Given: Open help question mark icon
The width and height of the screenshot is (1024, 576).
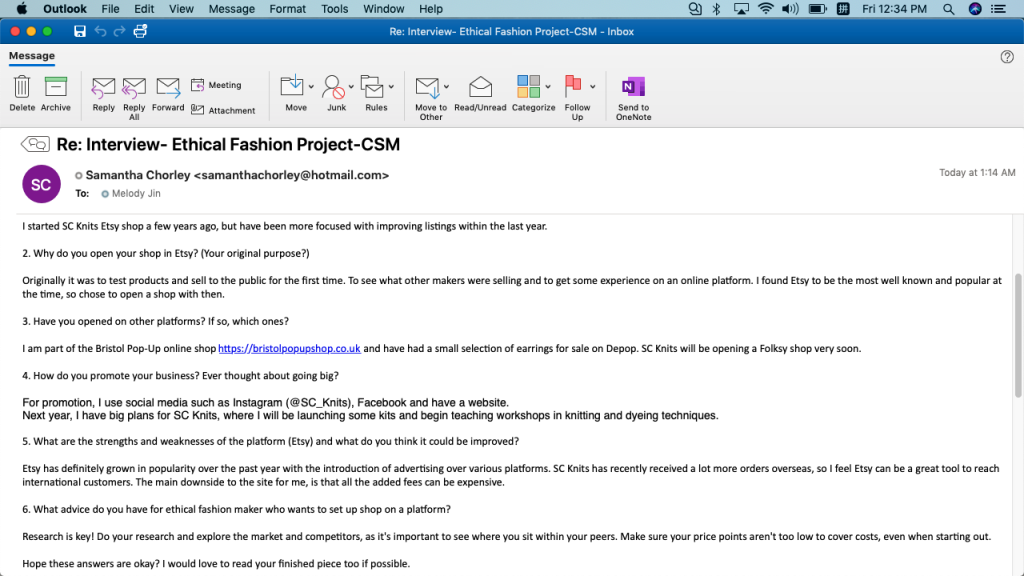Looking at the screenshot, I should click(x=1007, y=57).
